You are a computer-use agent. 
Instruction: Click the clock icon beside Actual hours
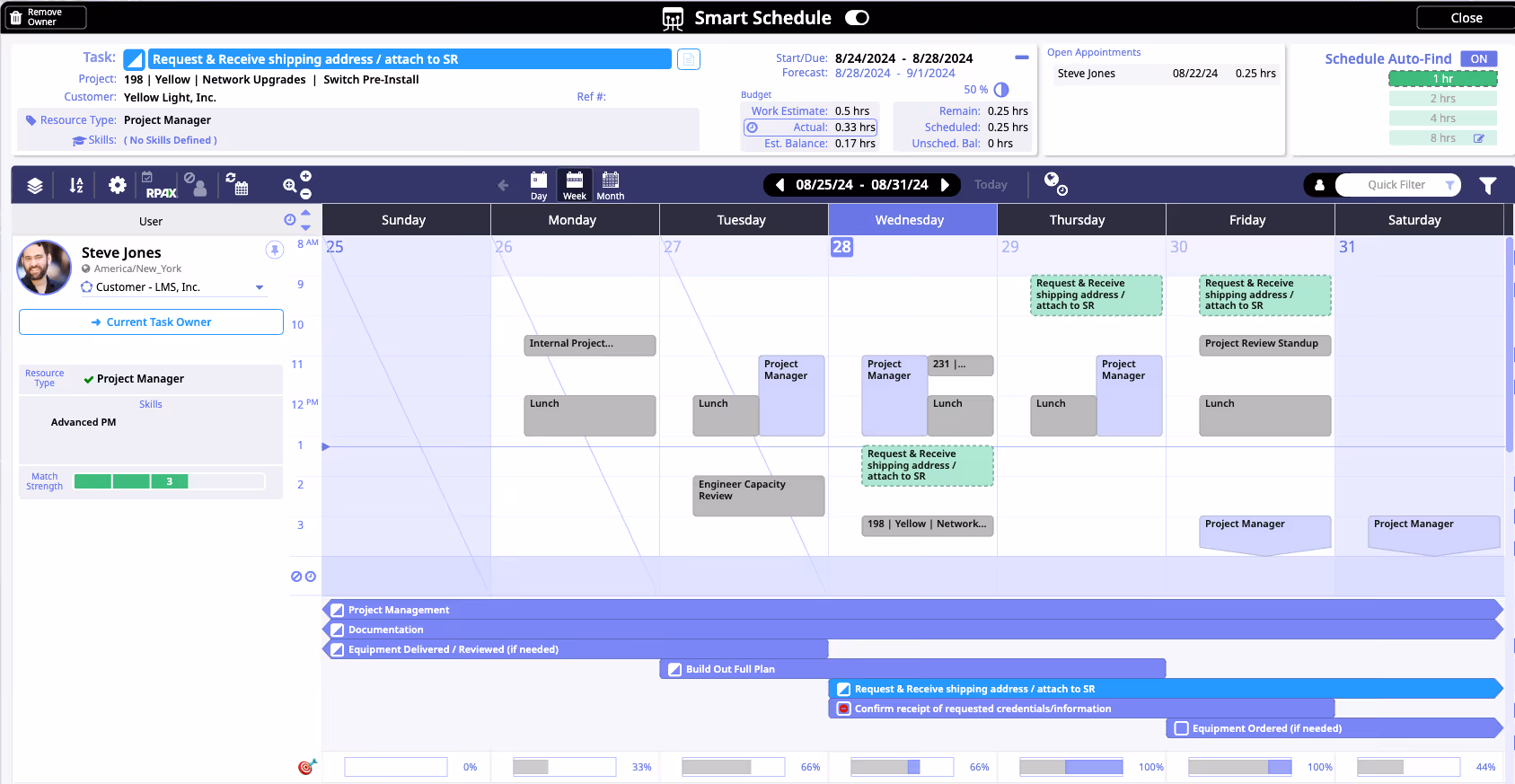[x=752, y=128]
